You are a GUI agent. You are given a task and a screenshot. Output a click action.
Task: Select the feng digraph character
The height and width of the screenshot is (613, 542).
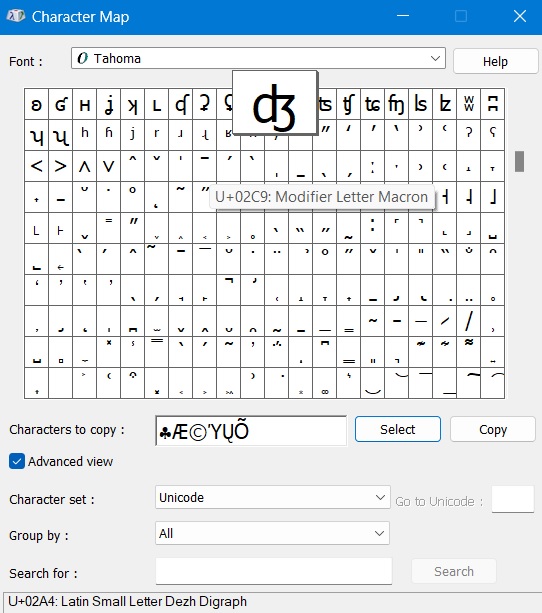click(x=397, y=104)
